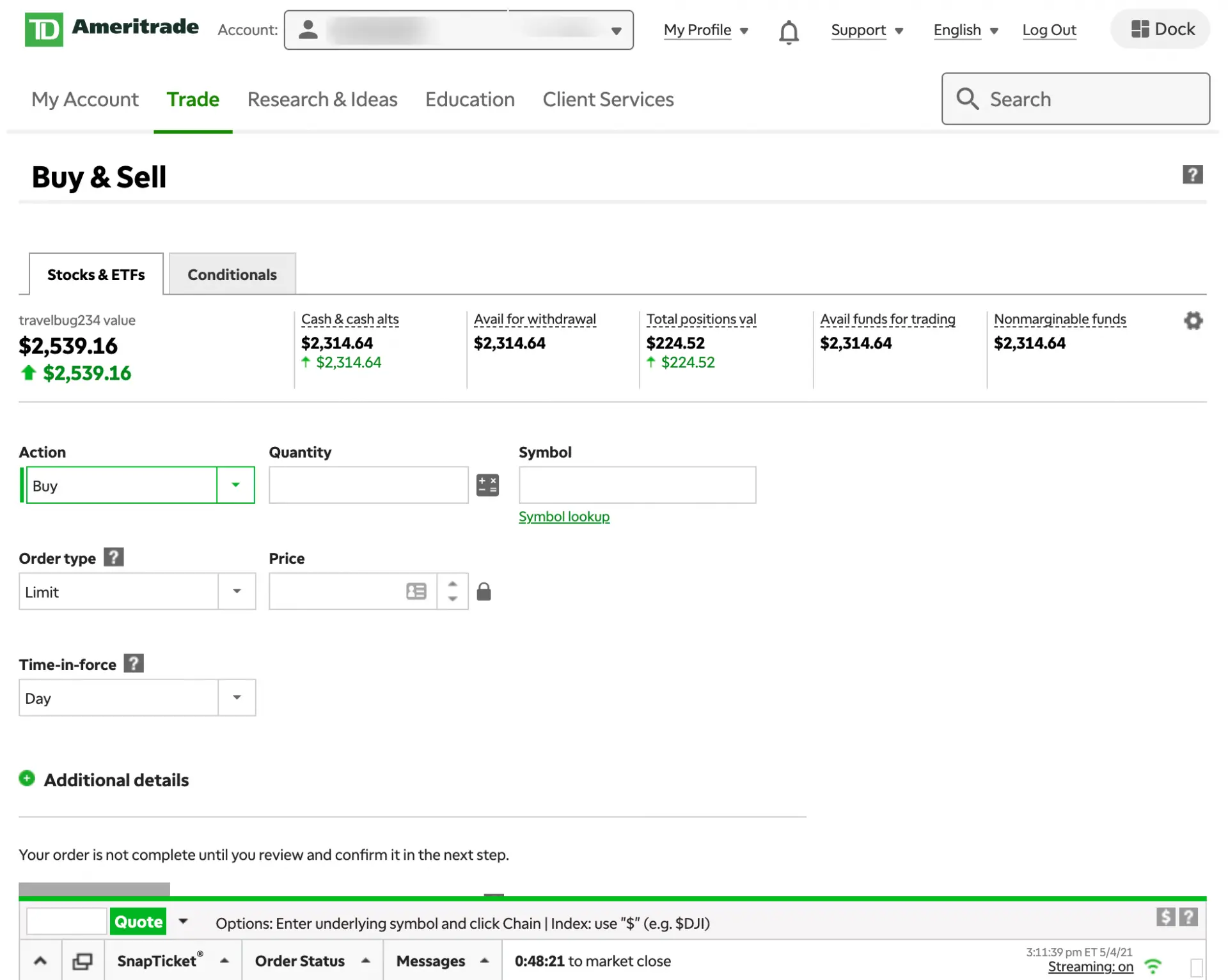Click the streaming wifi signal icon
This screenshot has height=980, width=1228.
coord(1153,966)
